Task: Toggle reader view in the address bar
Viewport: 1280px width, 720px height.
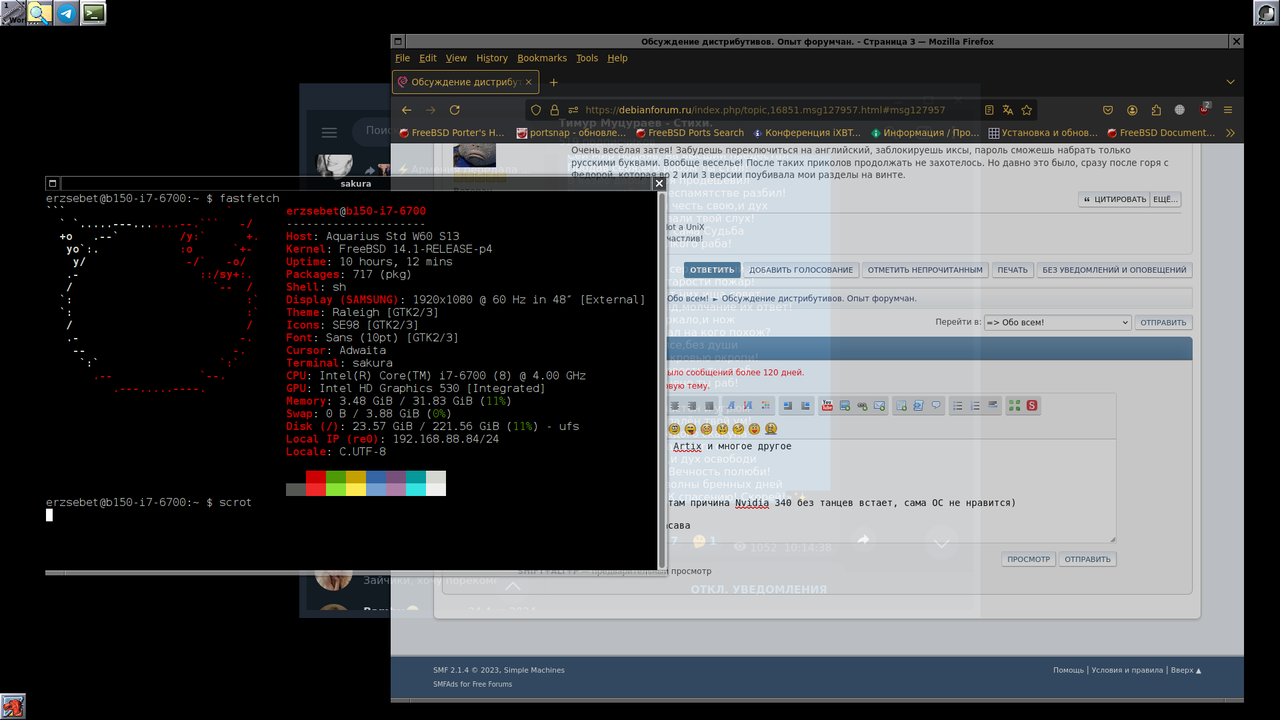Action: click(989, 110)
